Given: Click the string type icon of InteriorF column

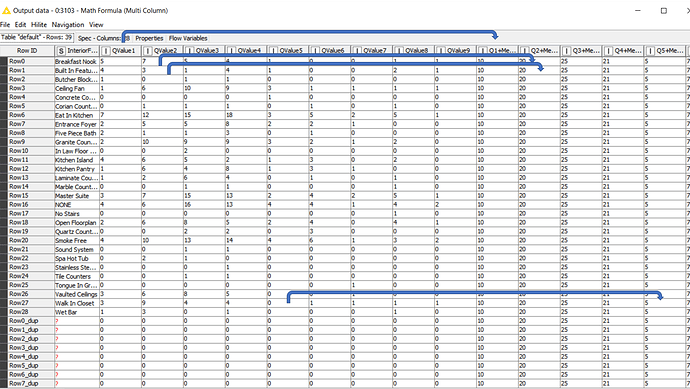Looking at the screenshot, I should (x=61, y=51).
